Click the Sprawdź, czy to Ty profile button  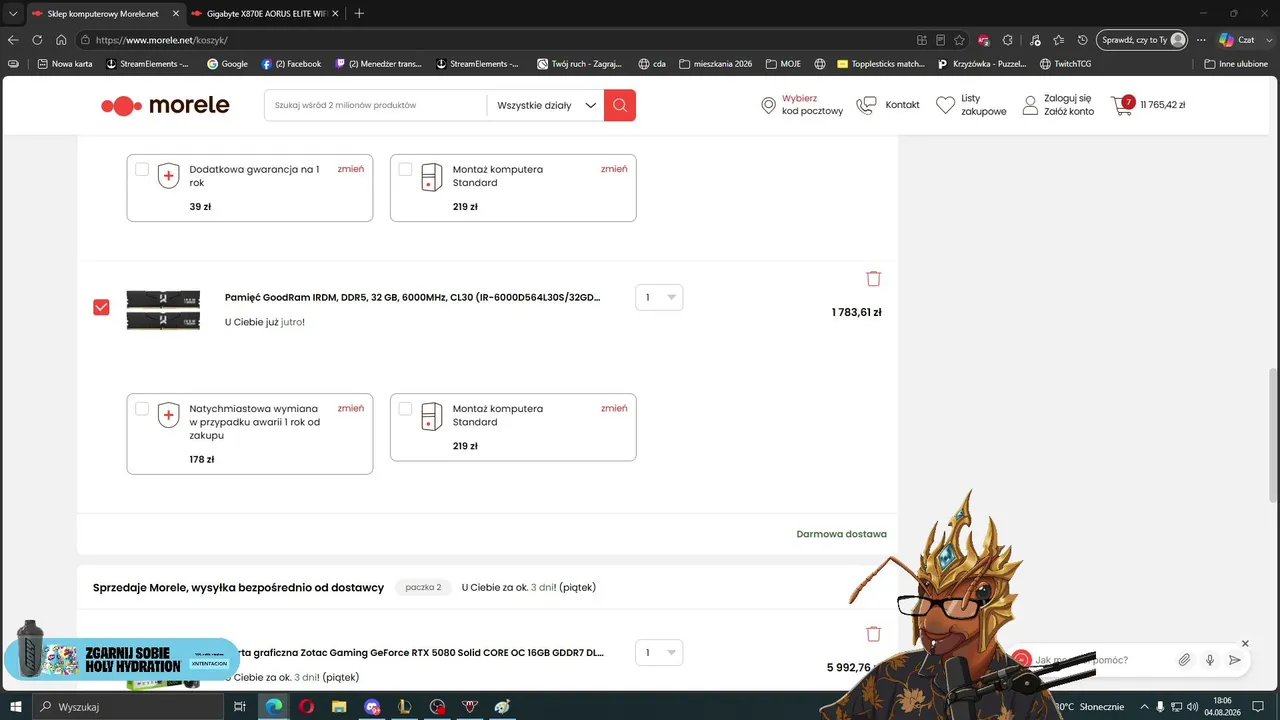coord(1143,40)
